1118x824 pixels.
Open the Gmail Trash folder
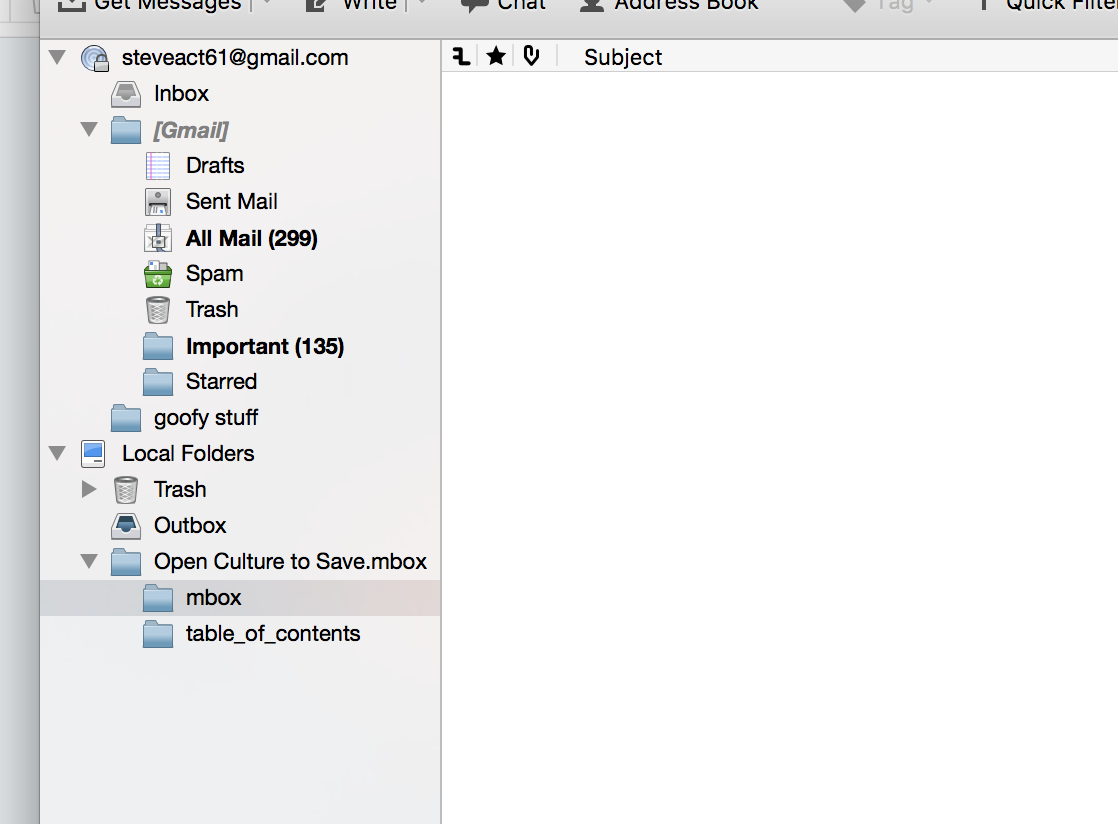click(x=211, y=310)
